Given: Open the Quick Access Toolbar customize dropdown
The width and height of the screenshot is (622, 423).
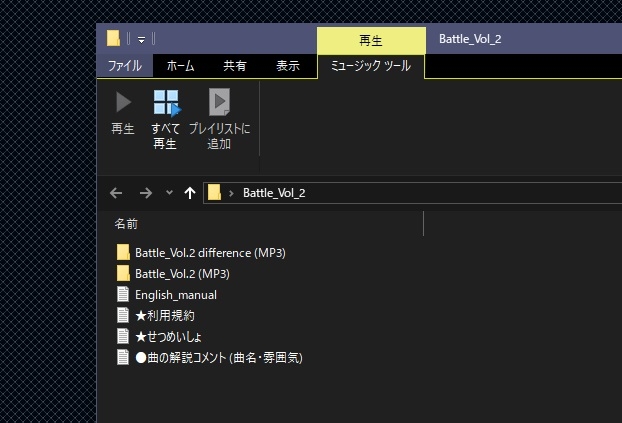Looking at the screenshot, I should pyautogui.click(x=141, y=39).
